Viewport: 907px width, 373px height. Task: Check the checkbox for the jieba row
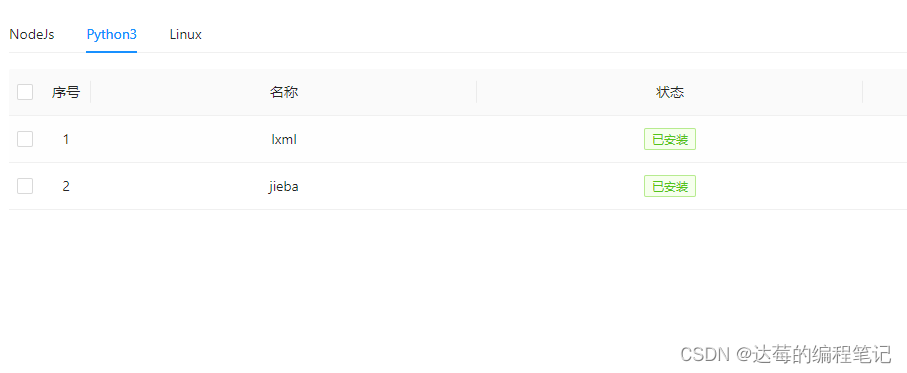point(25,186)
